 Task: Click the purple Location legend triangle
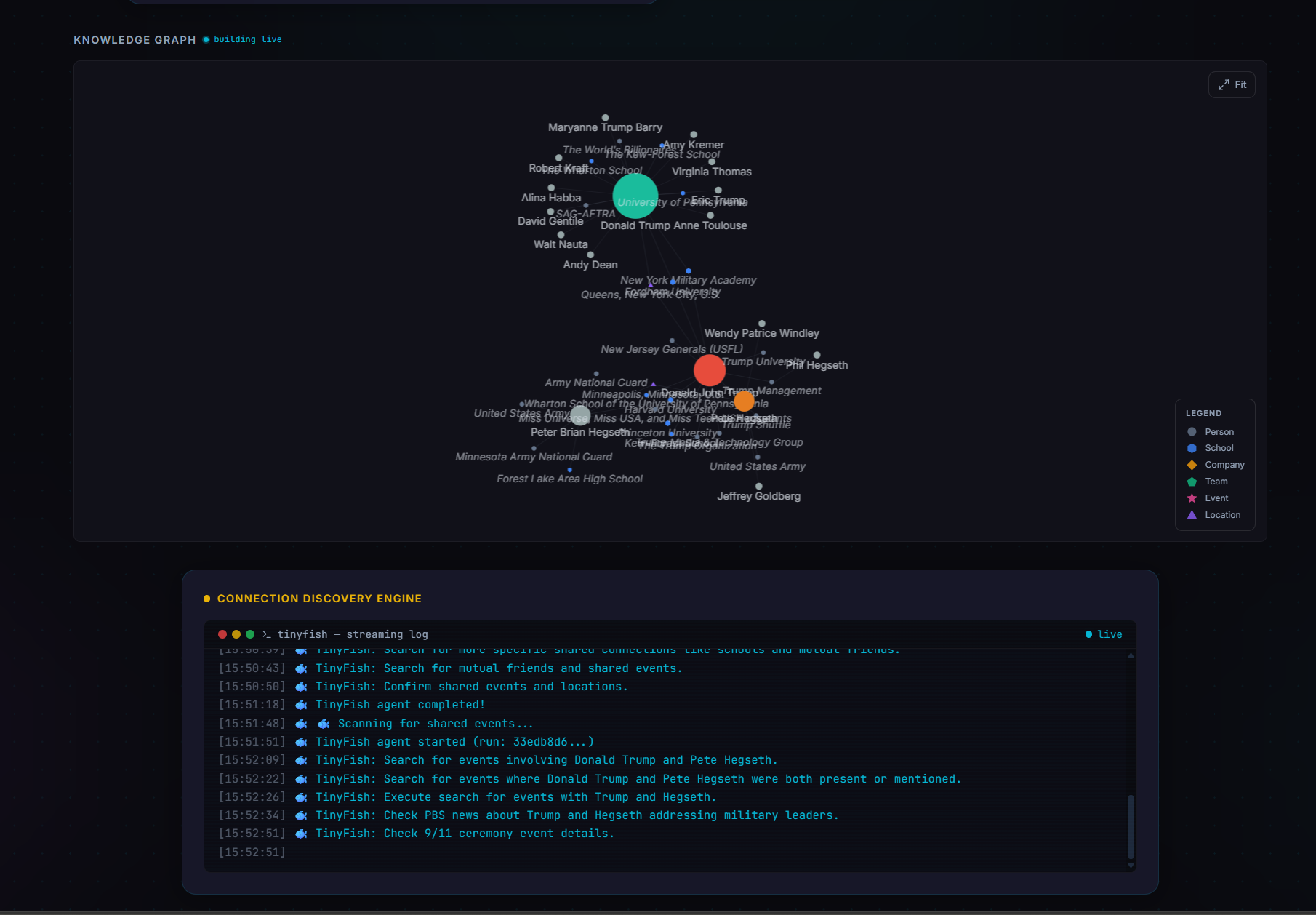tap(1192, 515)
